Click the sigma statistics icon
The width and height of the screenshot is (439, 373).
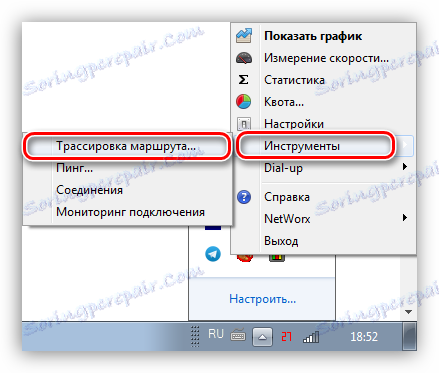point(243,80)
